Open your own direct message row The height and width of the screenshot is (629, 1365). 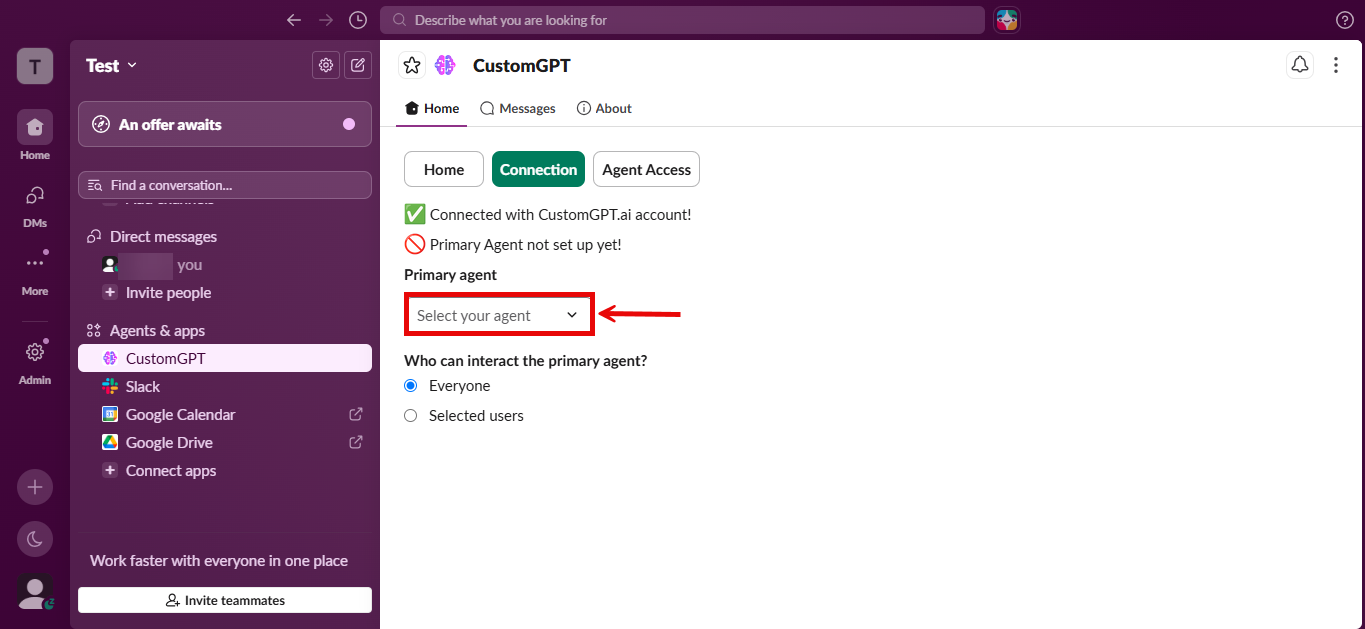click(x=225, y=265)
